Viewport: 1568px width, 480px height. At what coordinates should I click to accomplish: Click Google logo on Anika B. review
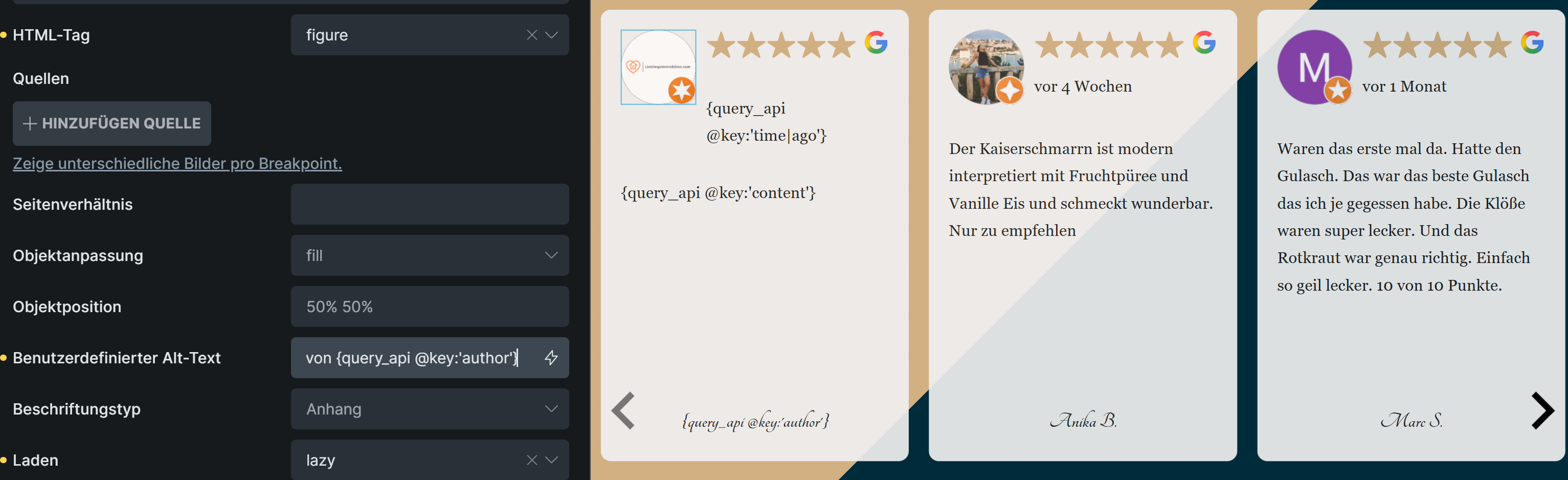(1203, 42)
